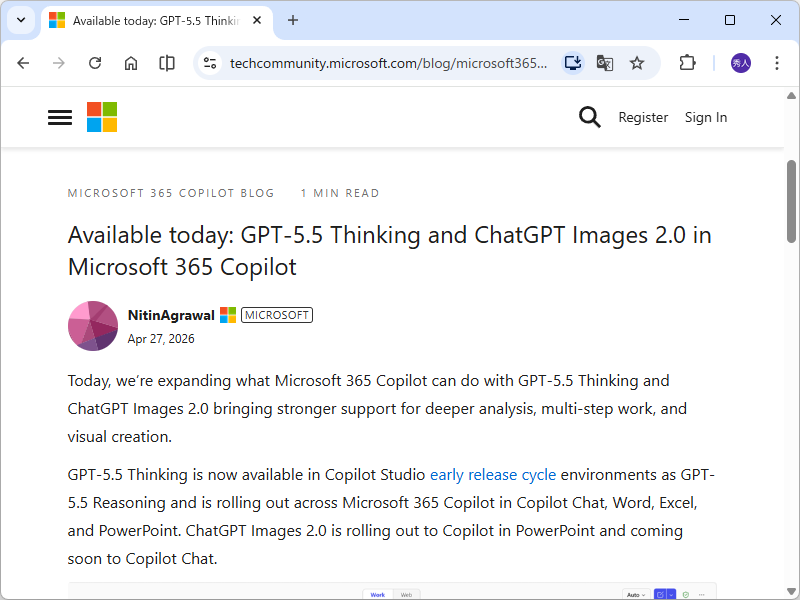The width and height of the screenshot is (800, 600).
Task: Toggle the browser side panel
Action: (x=167, y=63)
